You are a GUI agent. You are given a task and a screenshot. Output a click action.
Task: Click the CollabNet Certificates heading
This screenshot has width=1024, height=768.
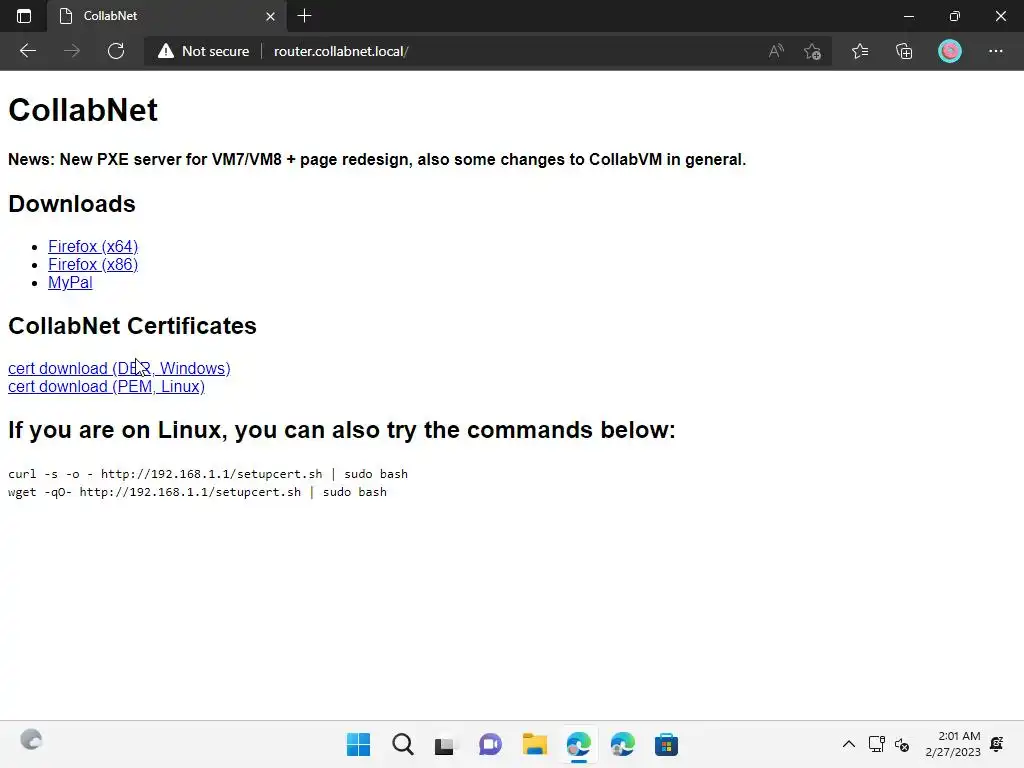132,326
